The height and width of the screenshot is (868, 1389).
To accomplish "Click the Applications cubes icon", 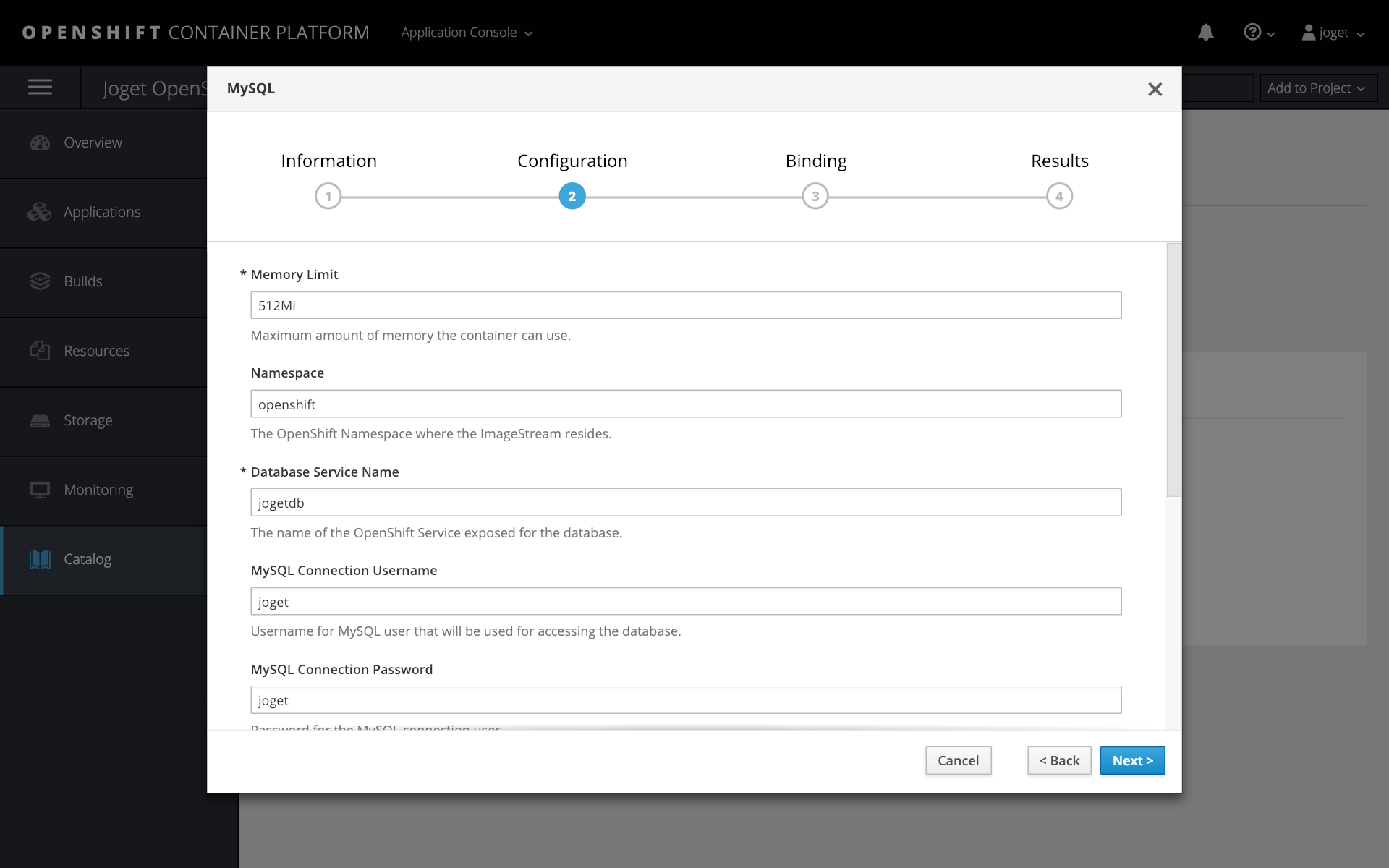I will click(40, 212).
